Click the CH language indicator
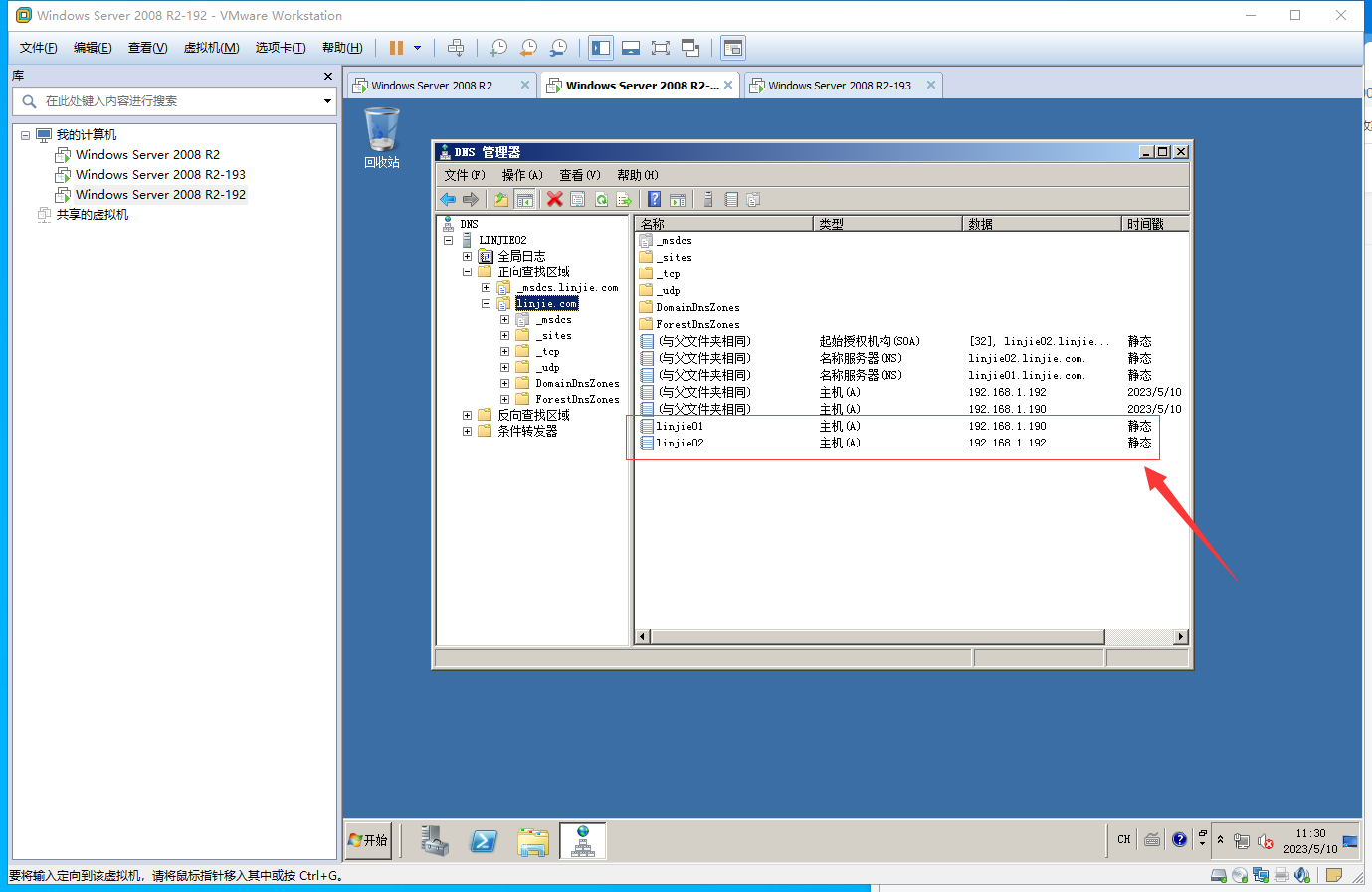This screenshot has height=892, width=1372. tap(1124, 840)
